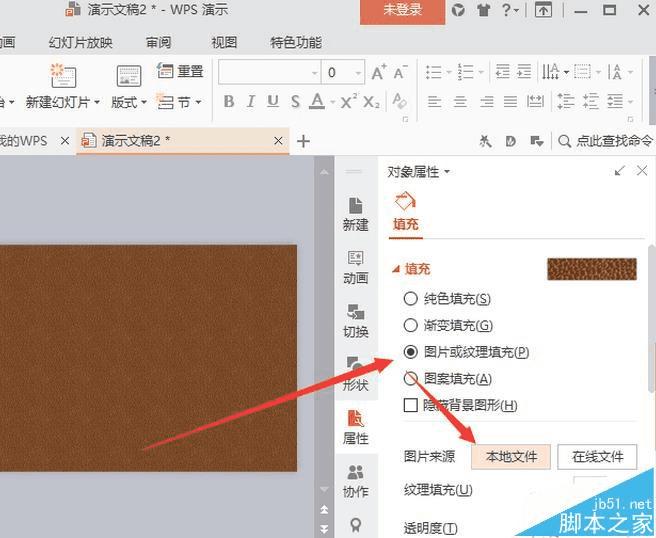Viewport: 656px width, 538px height.
Task: Open the Layout (版式) icon
Action: point(129,76)
